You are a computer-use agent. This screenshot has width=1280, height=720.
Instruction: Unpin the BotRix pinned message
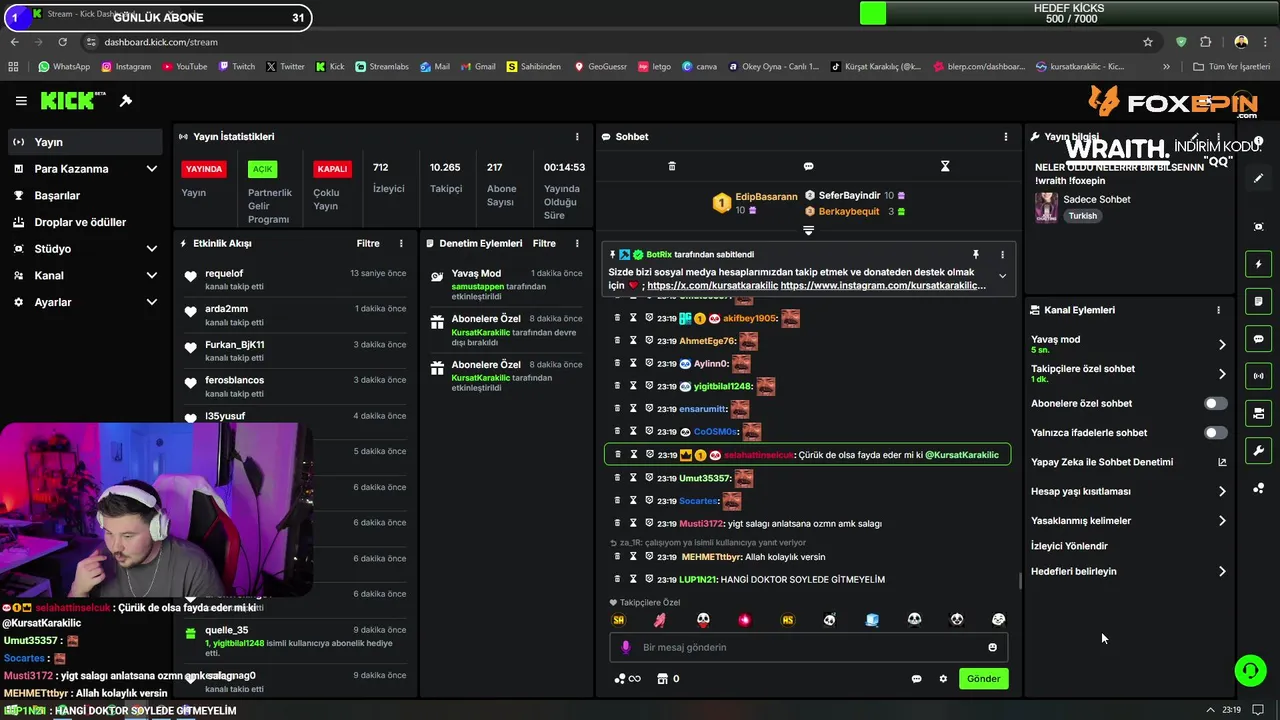(x=976, y=255)
